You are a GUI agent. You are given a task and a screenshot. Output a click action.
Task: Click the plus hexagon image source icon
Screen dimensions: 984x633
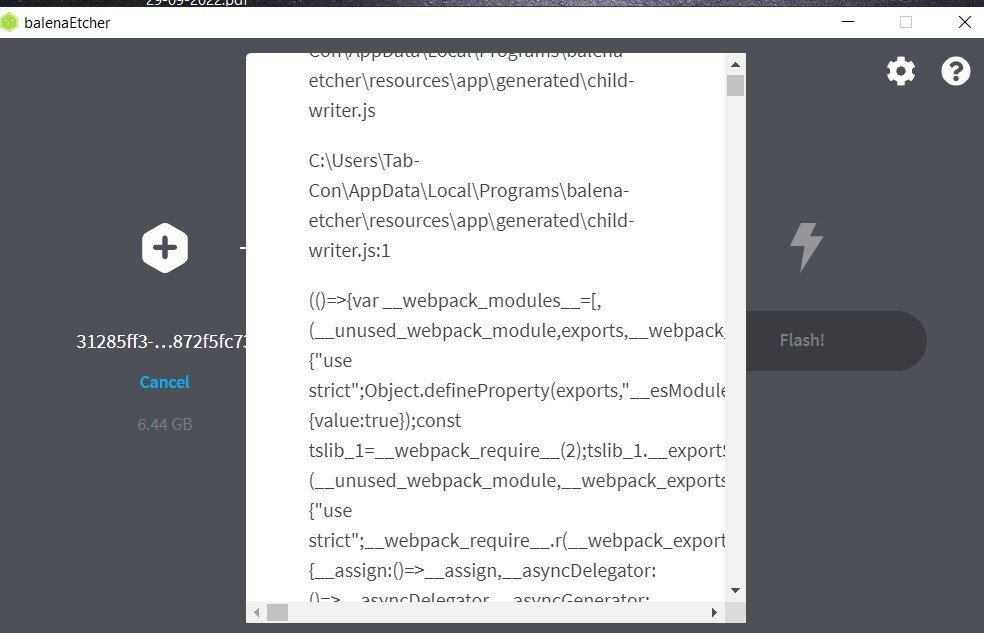[164, 248]
